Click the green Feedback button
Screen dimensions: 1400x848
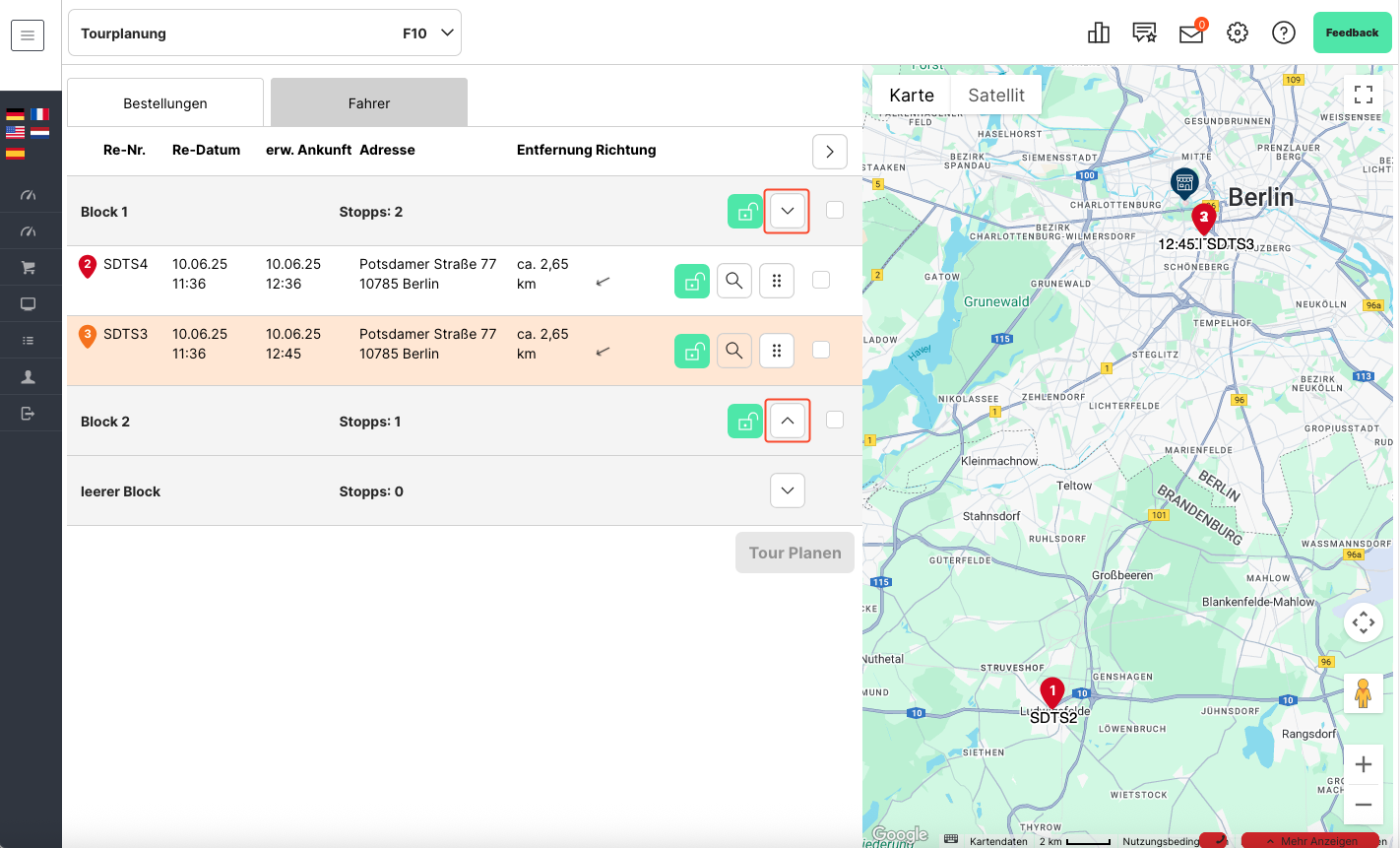coord(1352,33)
